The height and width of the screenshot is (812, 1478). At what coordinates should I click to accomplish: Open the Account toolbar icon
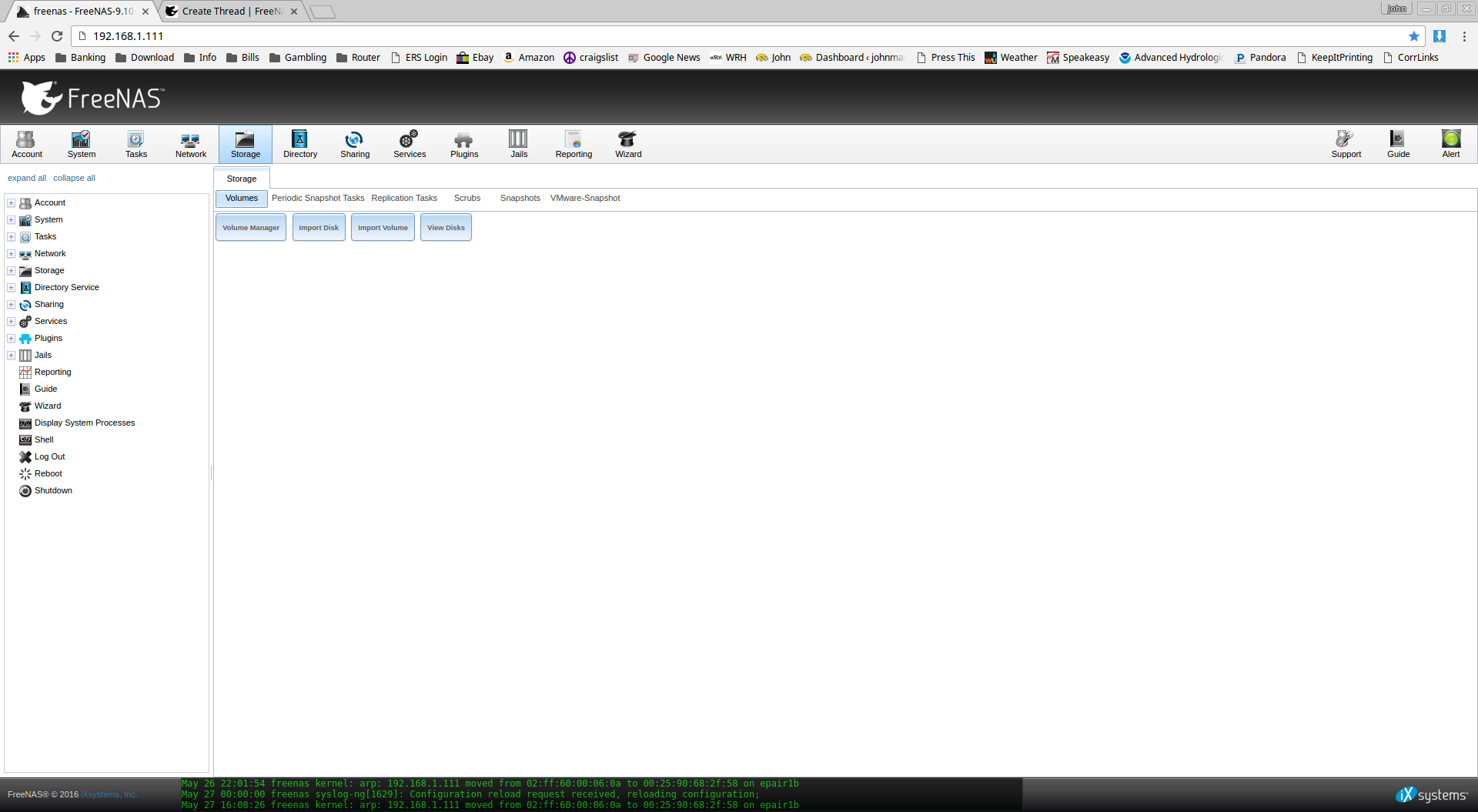[x=27, y=144]
